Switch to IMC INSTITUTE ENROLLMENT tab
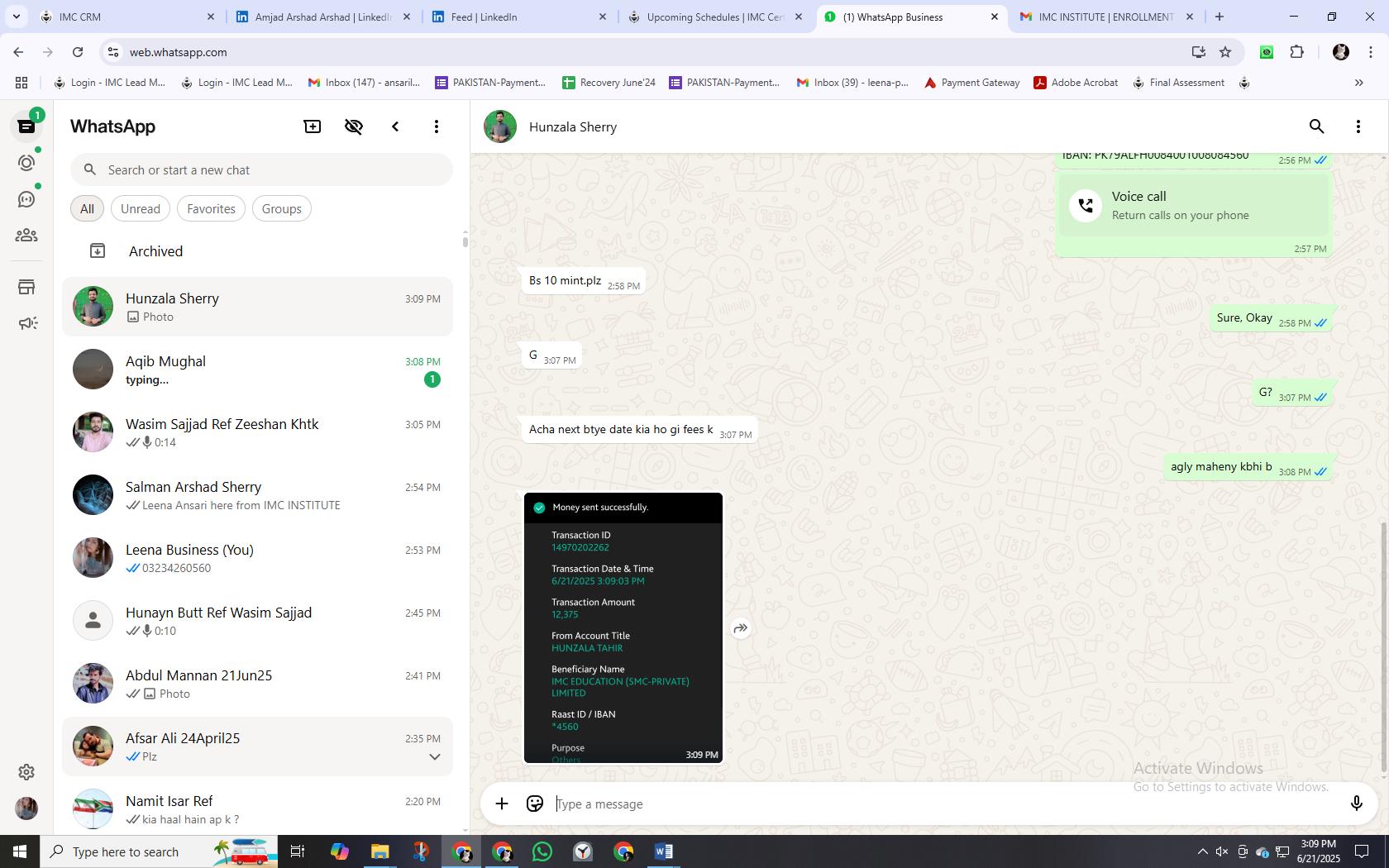 [1105, 17]
